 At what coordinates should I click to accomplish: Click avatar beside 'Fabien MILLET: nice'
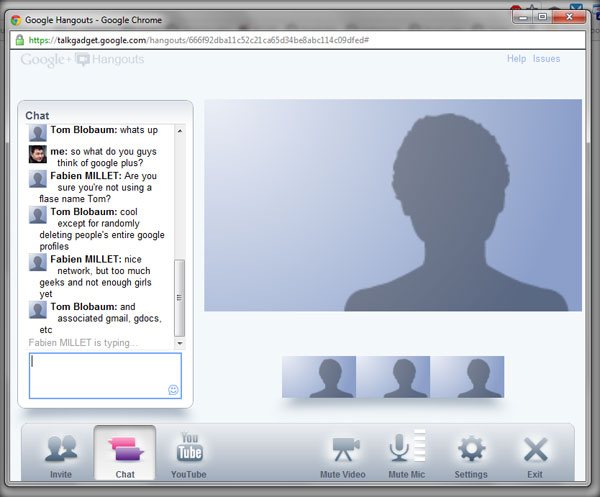38,262
